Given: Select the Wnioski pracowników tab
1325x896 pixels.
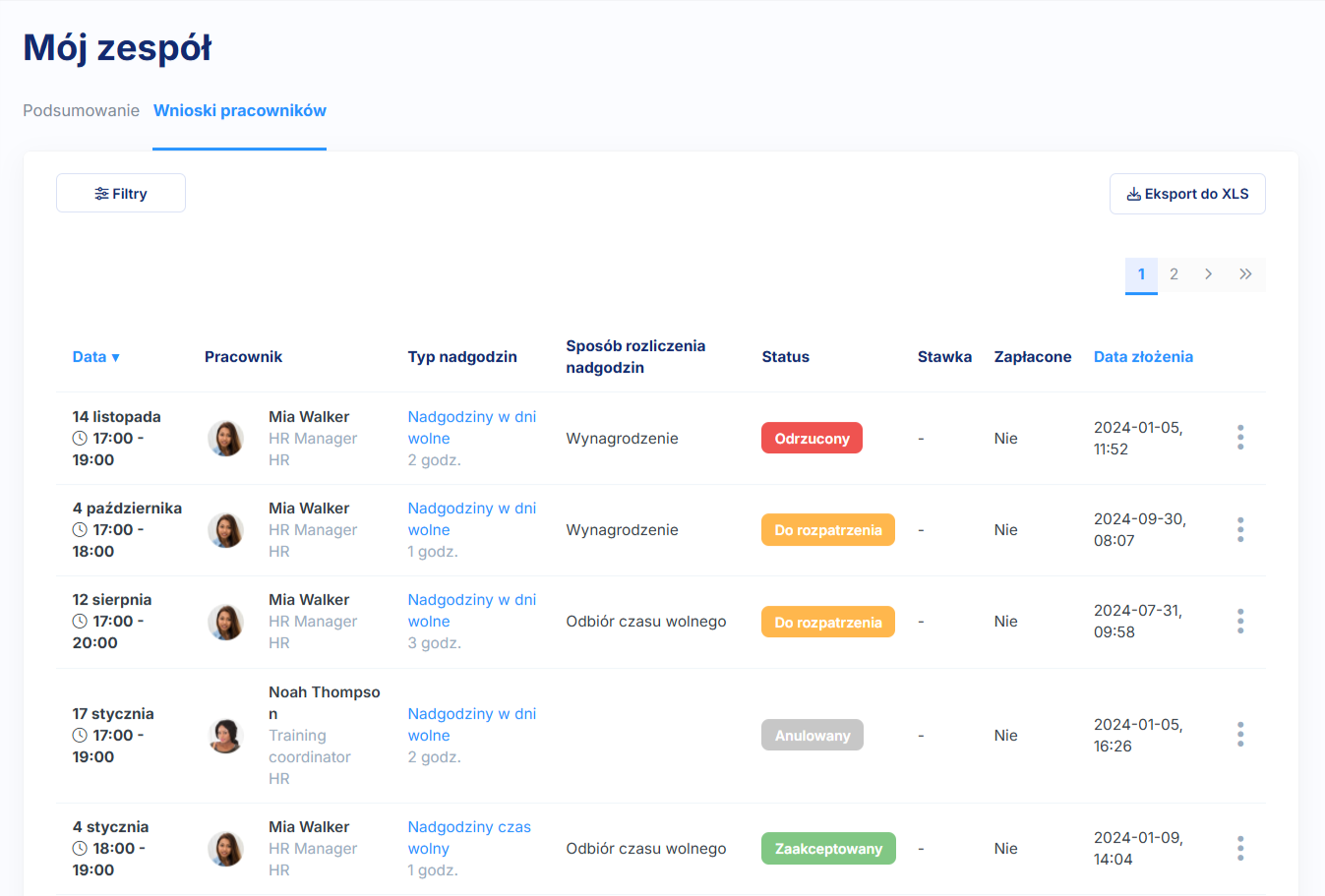Looking at the screenshot, I should point(240,111).
